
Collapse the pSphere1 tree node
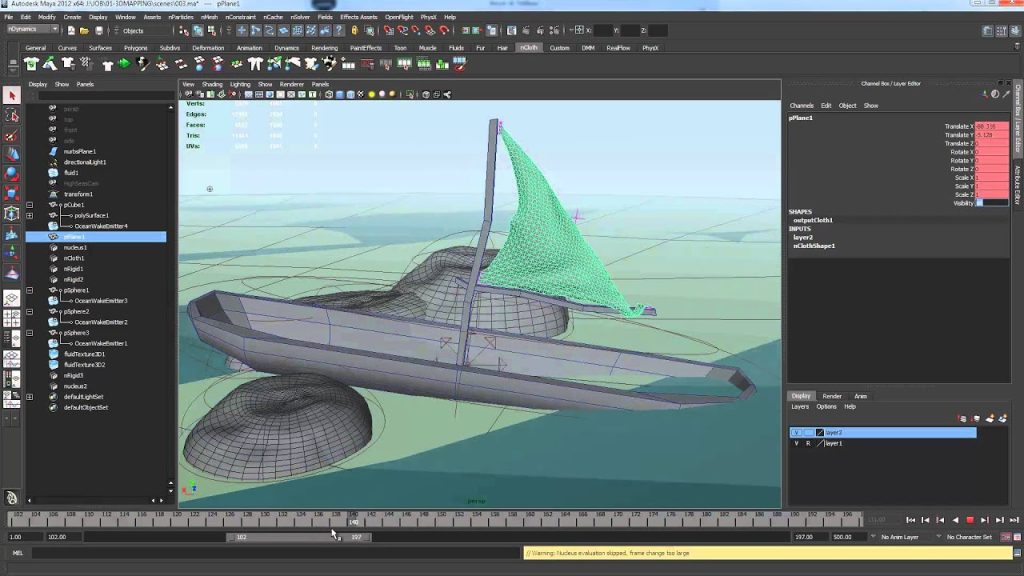pyautogui.click(x=29, y=290)
